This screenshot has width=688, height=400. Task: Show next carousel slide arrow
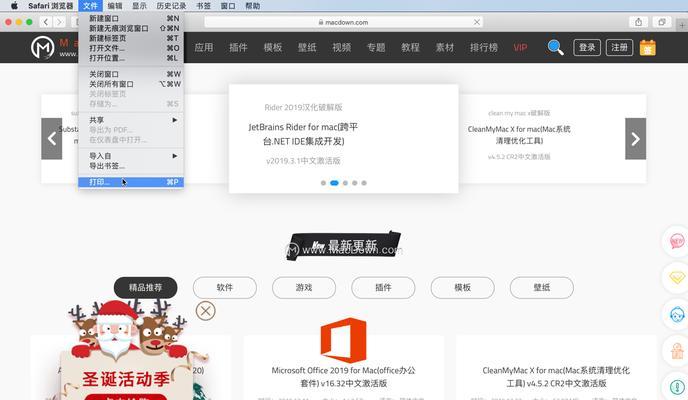coord(635,139)
